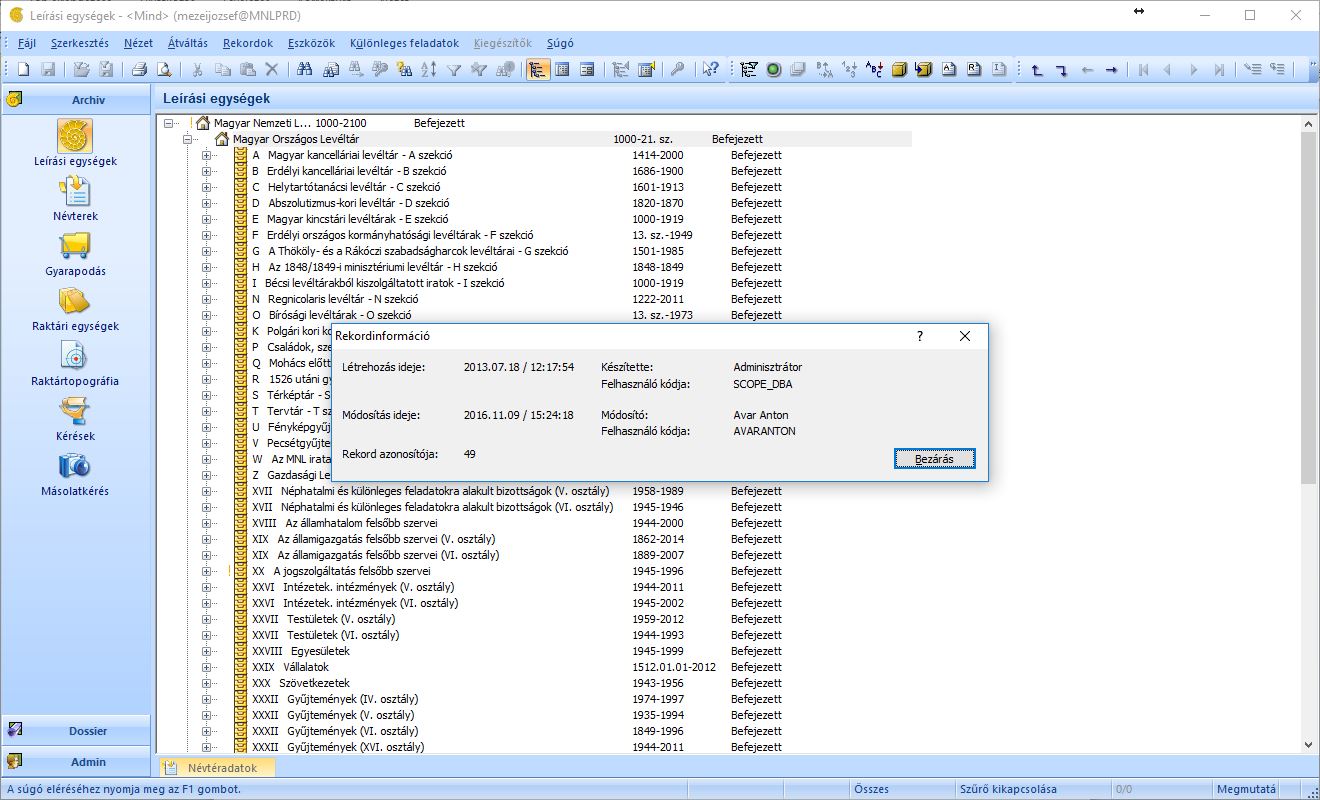Viewport: 1320px width, 800px height.
Task: Click Megmutatá in status bar
Action: tap(1246, 789)
